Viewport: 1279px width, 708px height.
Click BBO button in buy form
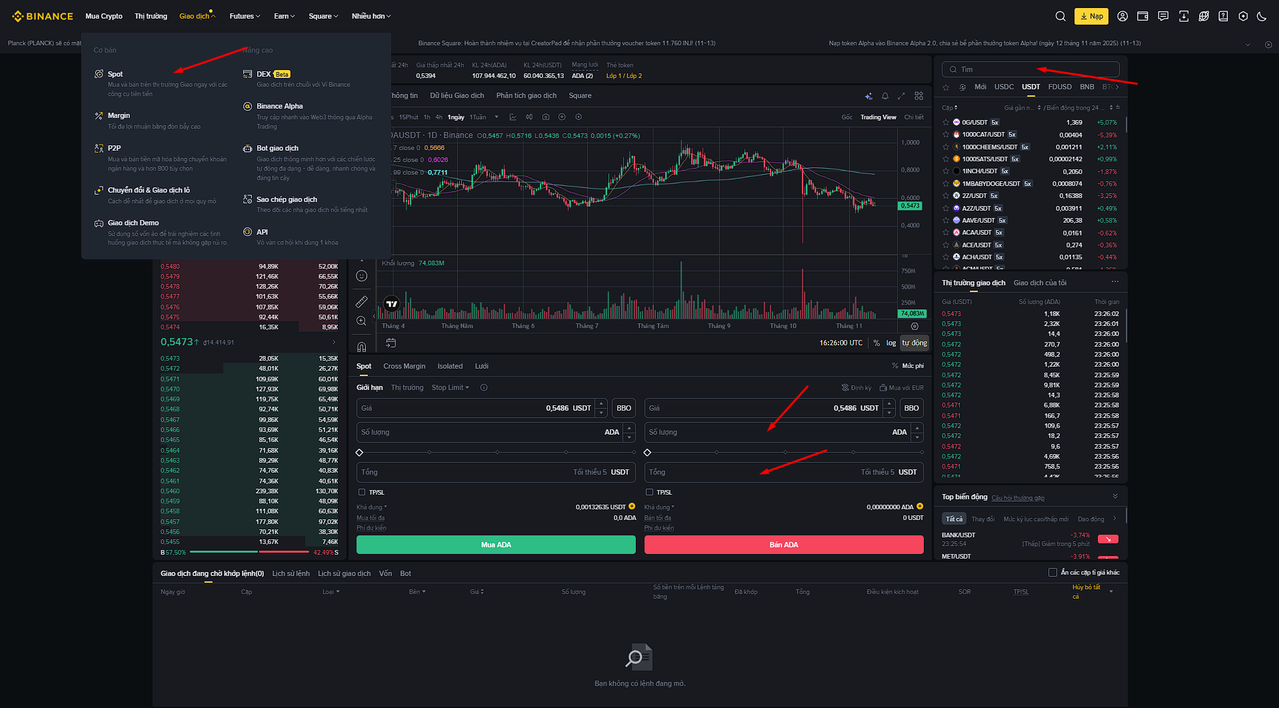point(624,408)
